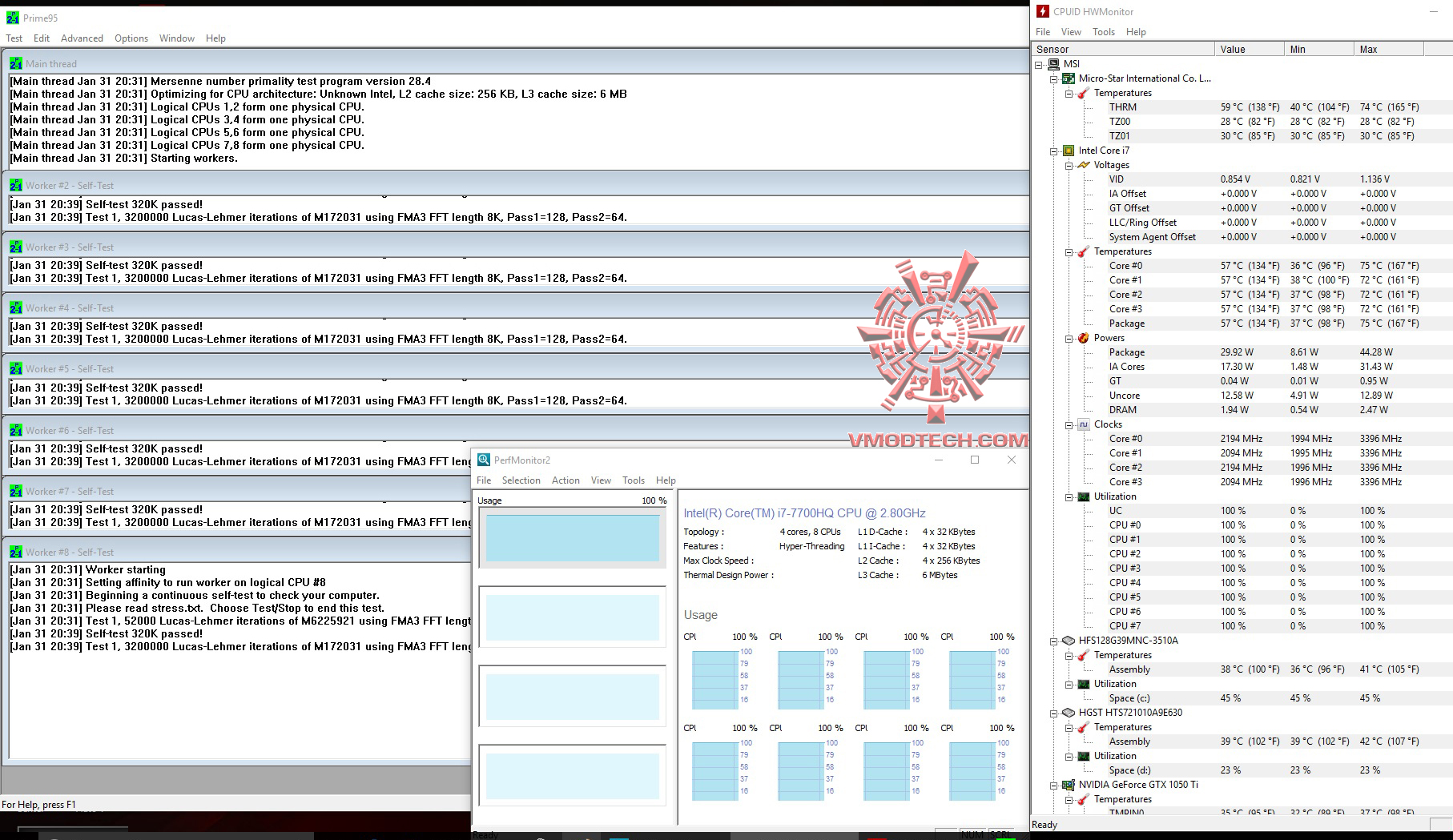Image resolution: width=1453 pixels, height=840 pixels.
Task: Click the Prime95 title bar icon
Action: click(12, 18)
